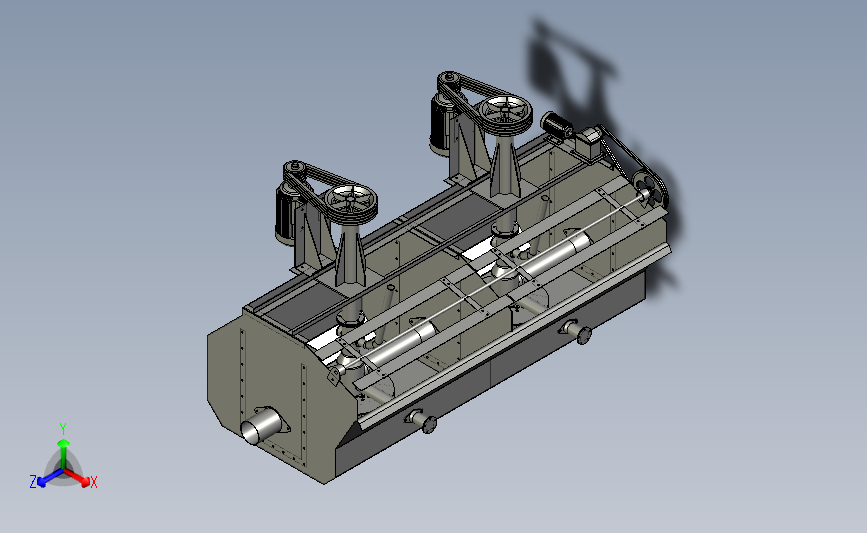The height and width of the screenshot is (533, 867).
Task: Select the vertical motor of the front drive unit
Action: [x=285, y=215]
